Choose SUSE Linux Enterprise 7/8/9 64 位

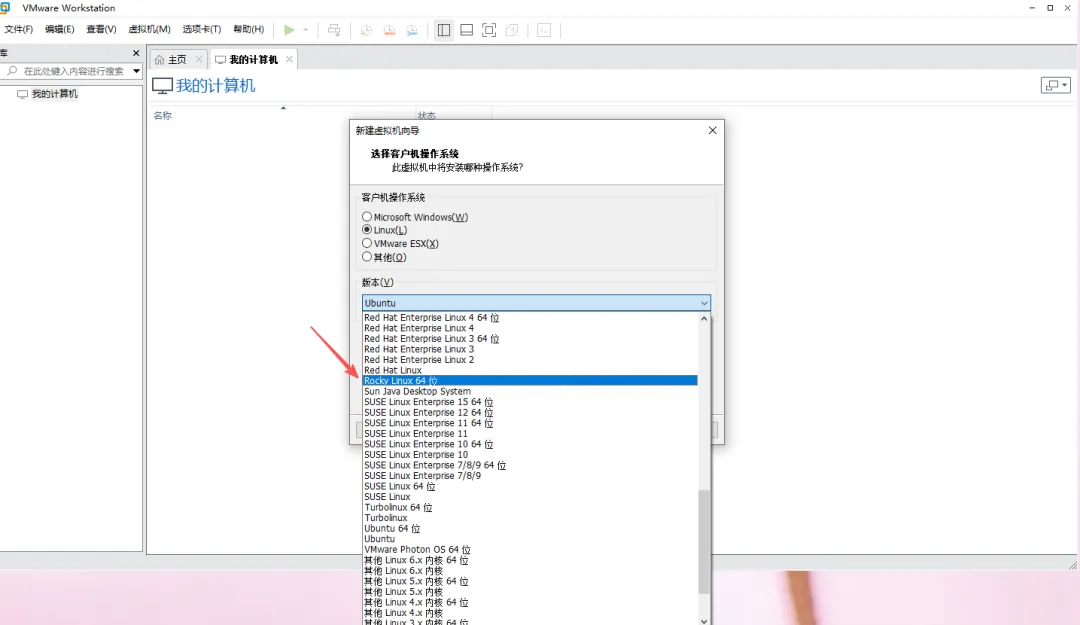pyautogui.click(x=530, y=465)
